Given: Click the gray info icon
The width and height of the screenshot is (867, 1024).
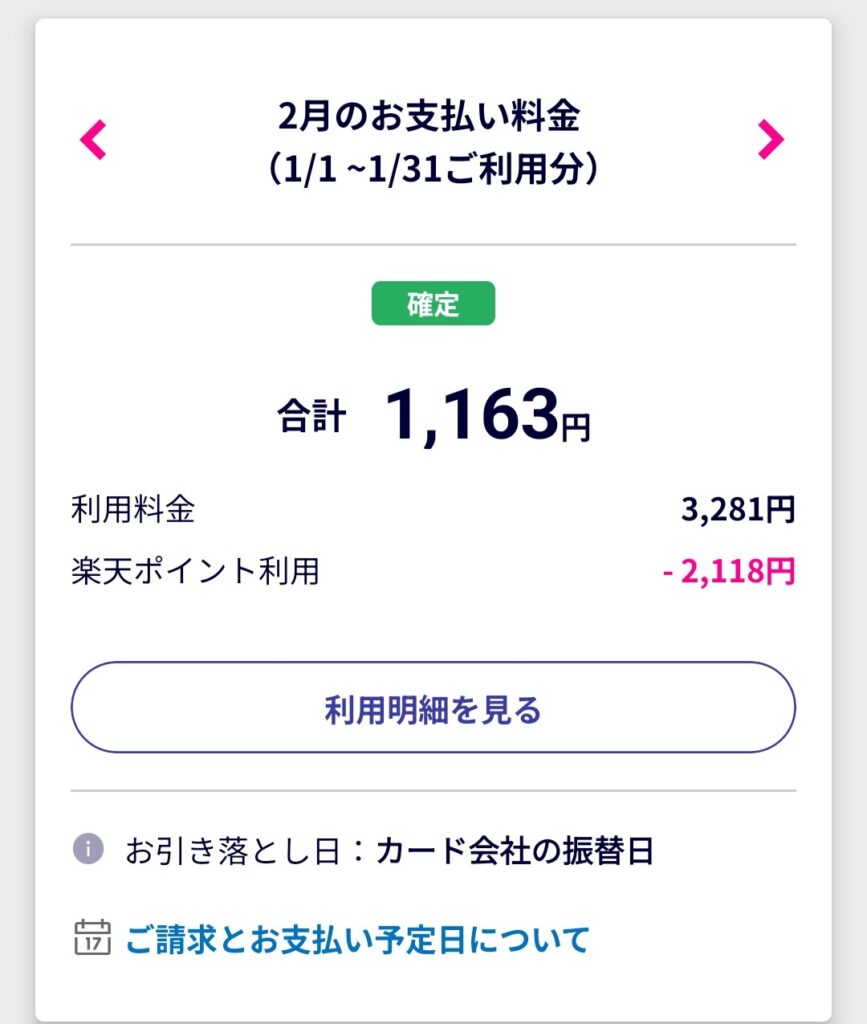Looking at the screenshot, I should [x=88, y=850].
